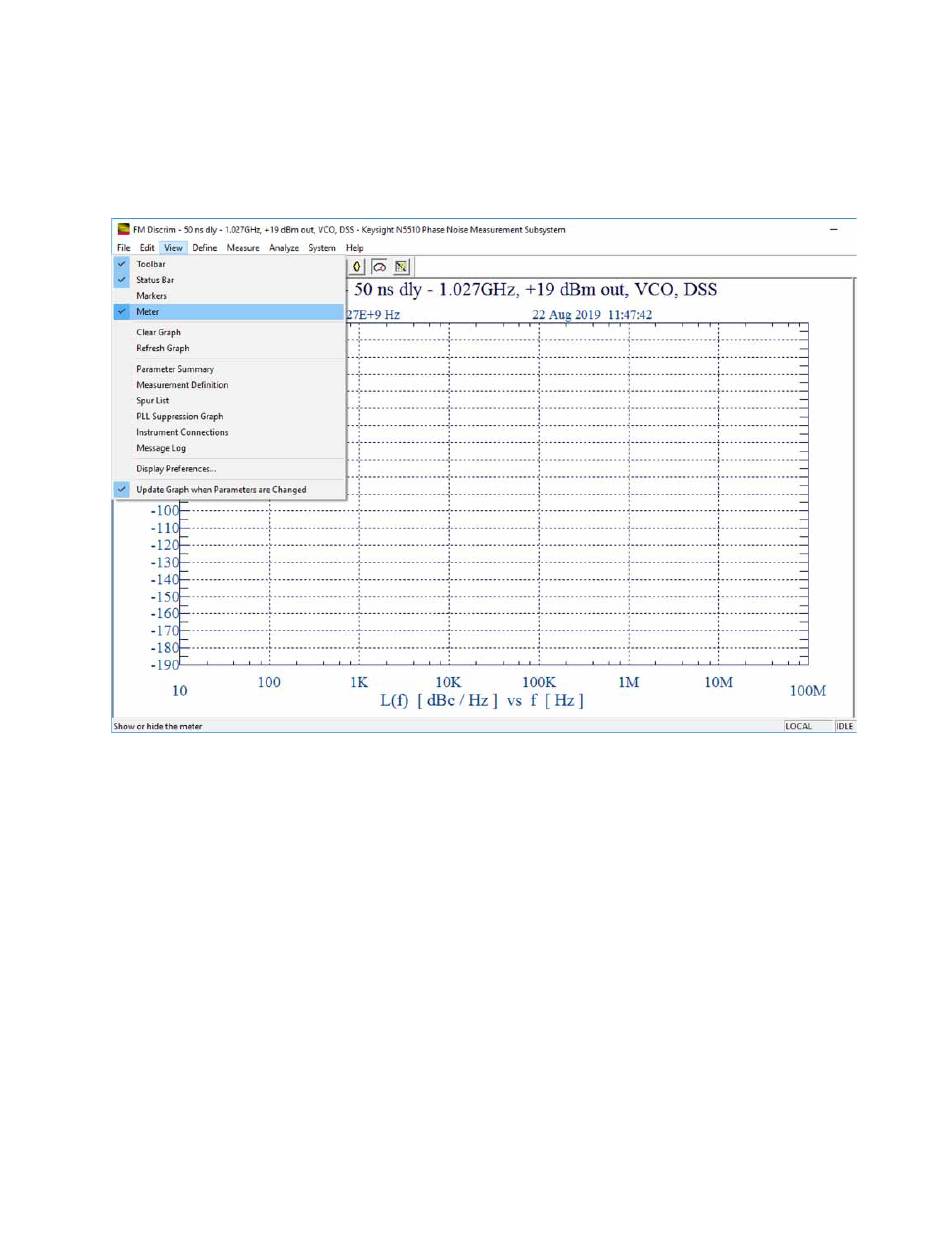950x1260 pixels.
Task: Open Instrument Connections
Action: (x=228, y=432)
